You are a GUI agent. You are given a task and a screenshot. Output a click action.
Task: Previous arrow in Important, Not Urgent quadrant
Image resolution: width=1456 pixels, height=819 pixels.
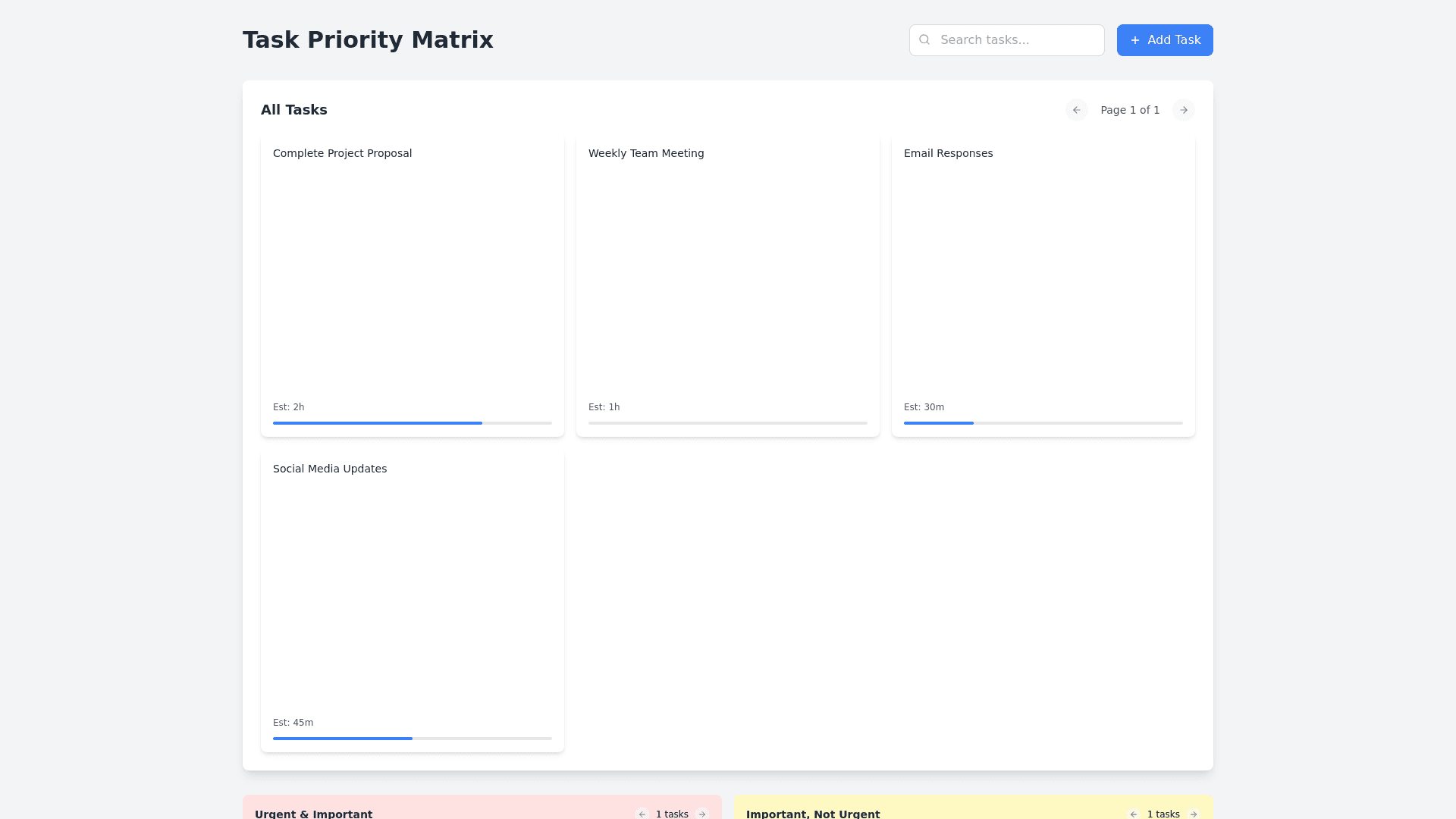pos(1134,814)
